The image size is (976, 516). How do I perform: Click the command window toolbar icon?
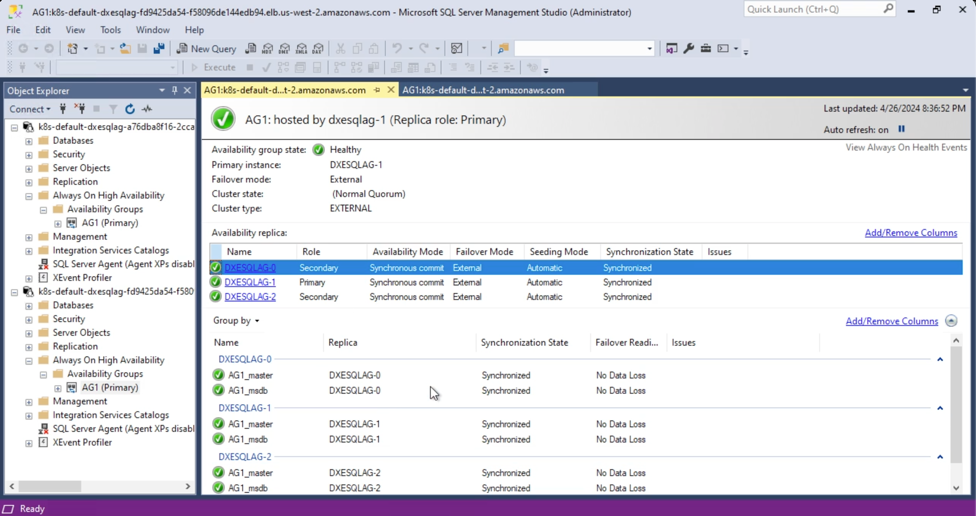click(723, 49)
